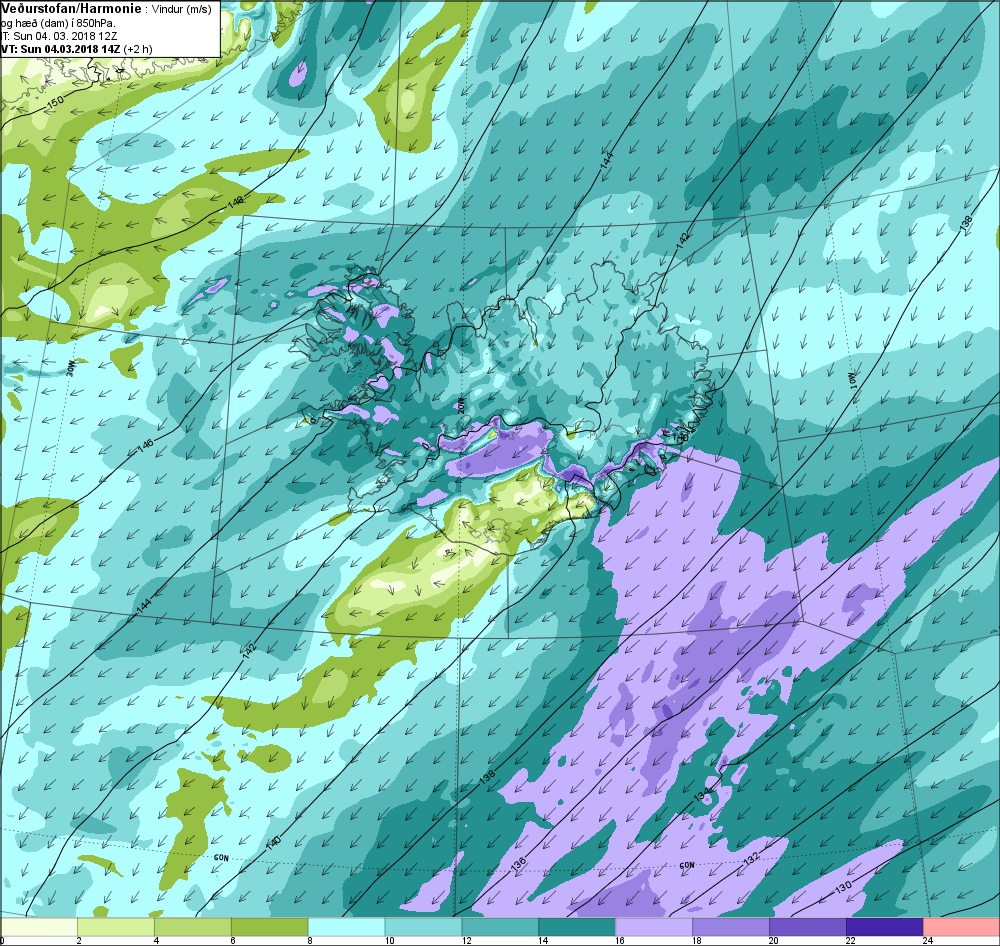Select the 8–10 m/s pale cyan legend swatch
Image resolution: width=1000 pixels, height=946 pixels.
coord(346,926)
